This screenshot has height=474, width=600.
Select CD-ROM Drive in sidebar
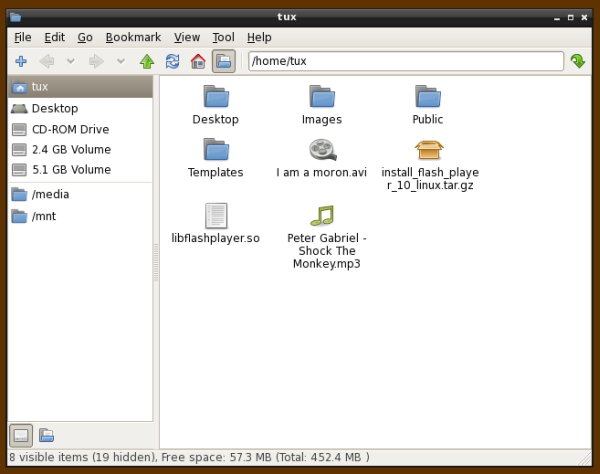(70, 129)
